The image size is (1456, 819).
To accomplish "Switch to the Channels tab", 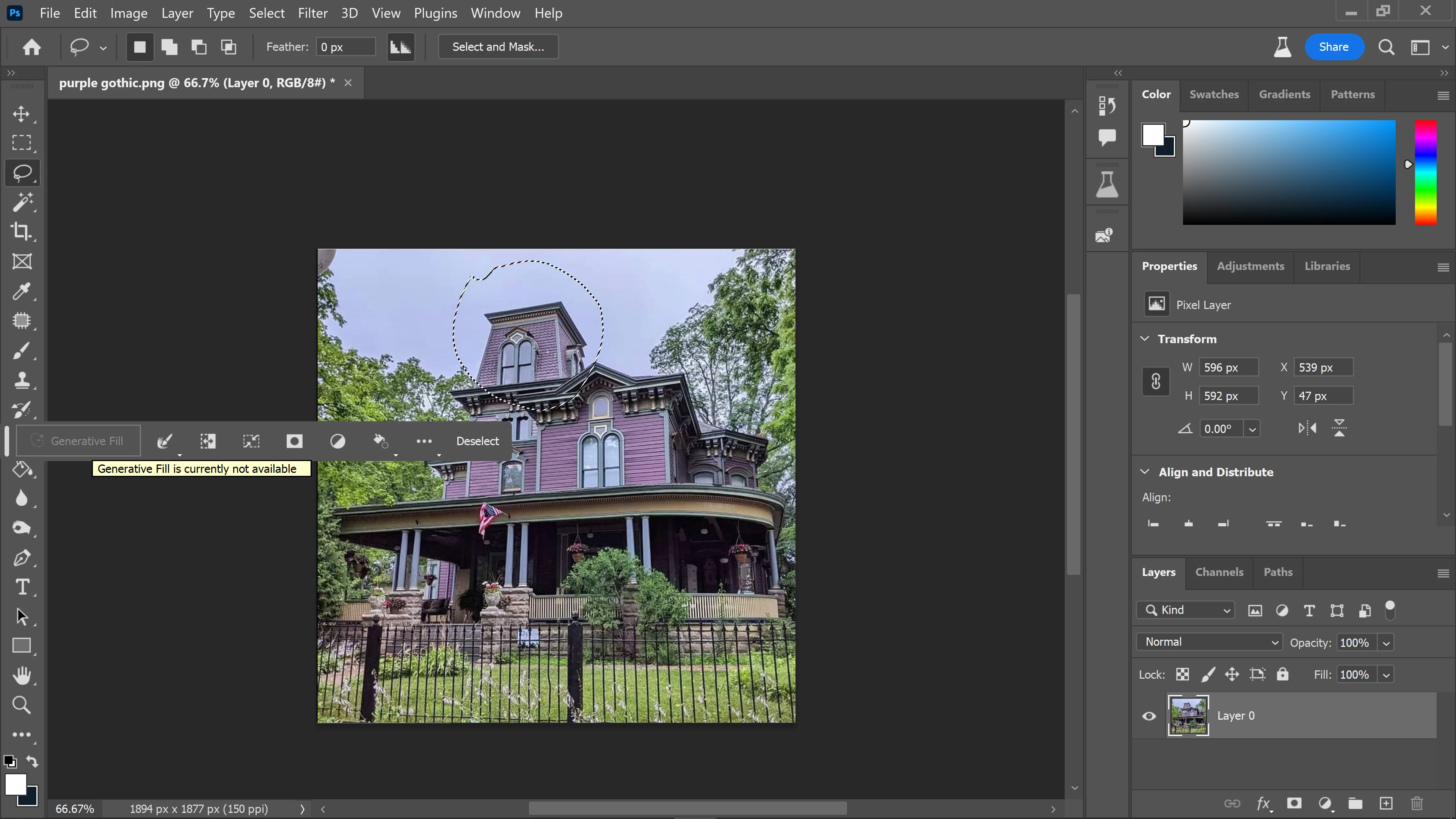I will (1219, 572).
